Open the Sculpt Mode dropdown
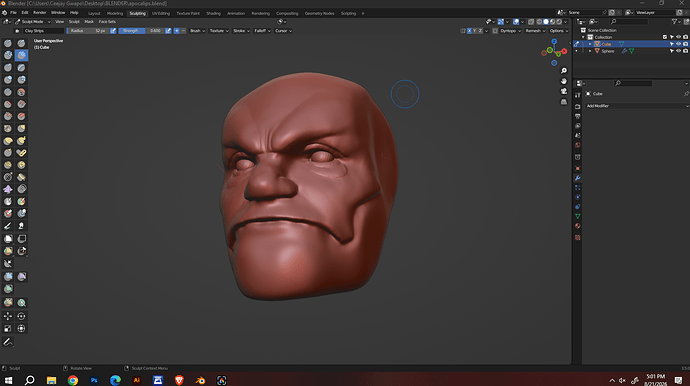Screen dimensions: 690x386 (x=33, y=22)
